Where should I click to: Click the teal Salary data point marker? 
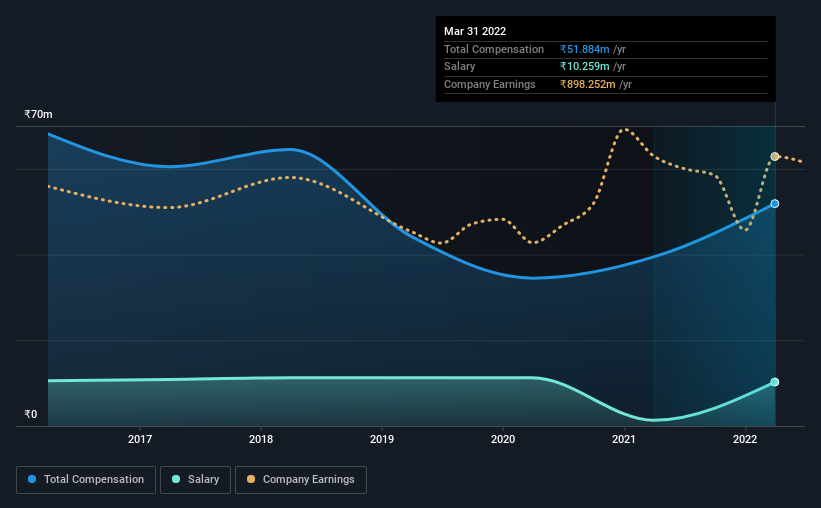(x=774, y=382)
